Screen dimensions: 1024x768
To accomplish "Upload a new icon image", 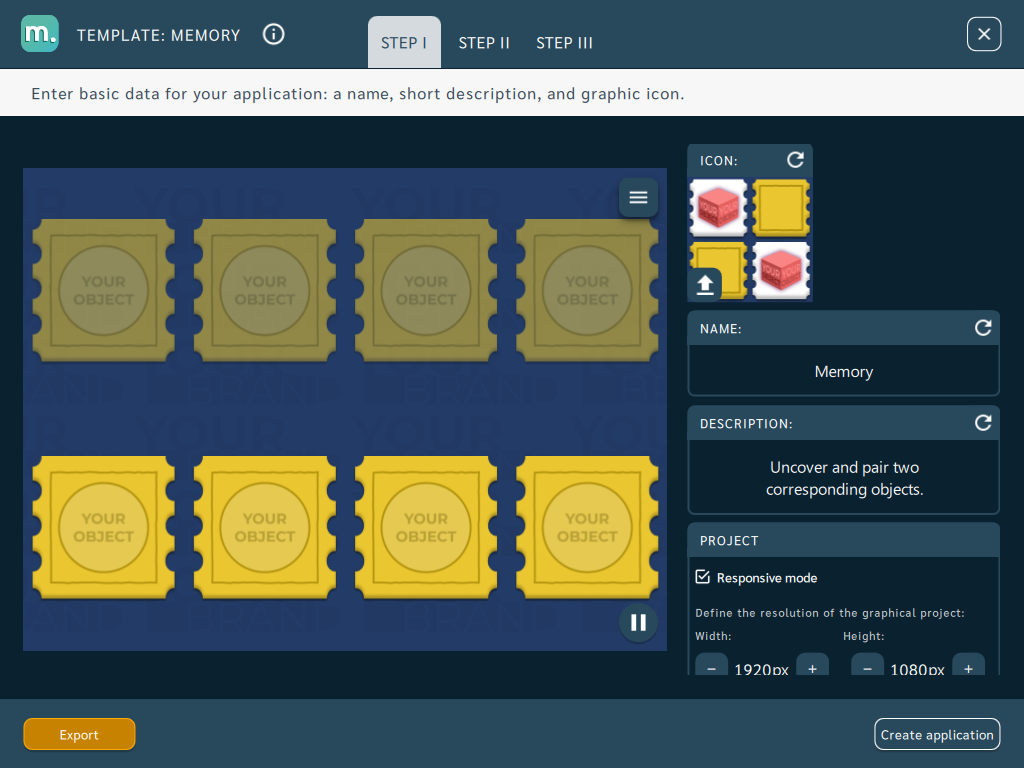I will pyautogui.click(x=705, y=285).
